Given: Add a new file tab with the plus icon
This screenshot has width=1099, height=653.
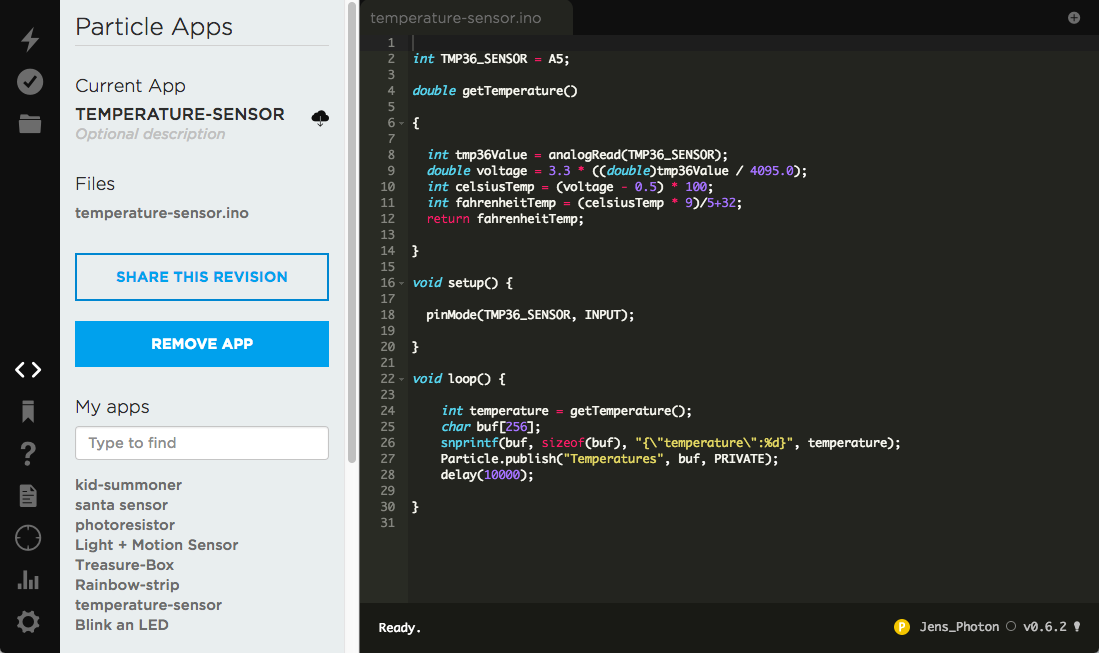Looking at the screenshot, I should tap(1074, 18).
